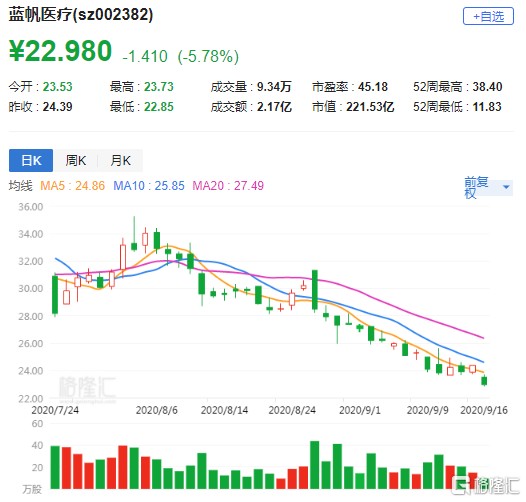The width and height of the screenshot is (526, 502).
Task: Click the MA20 : 27.49 indicator label
Action: pyautogui.click(x=228, y=186)
